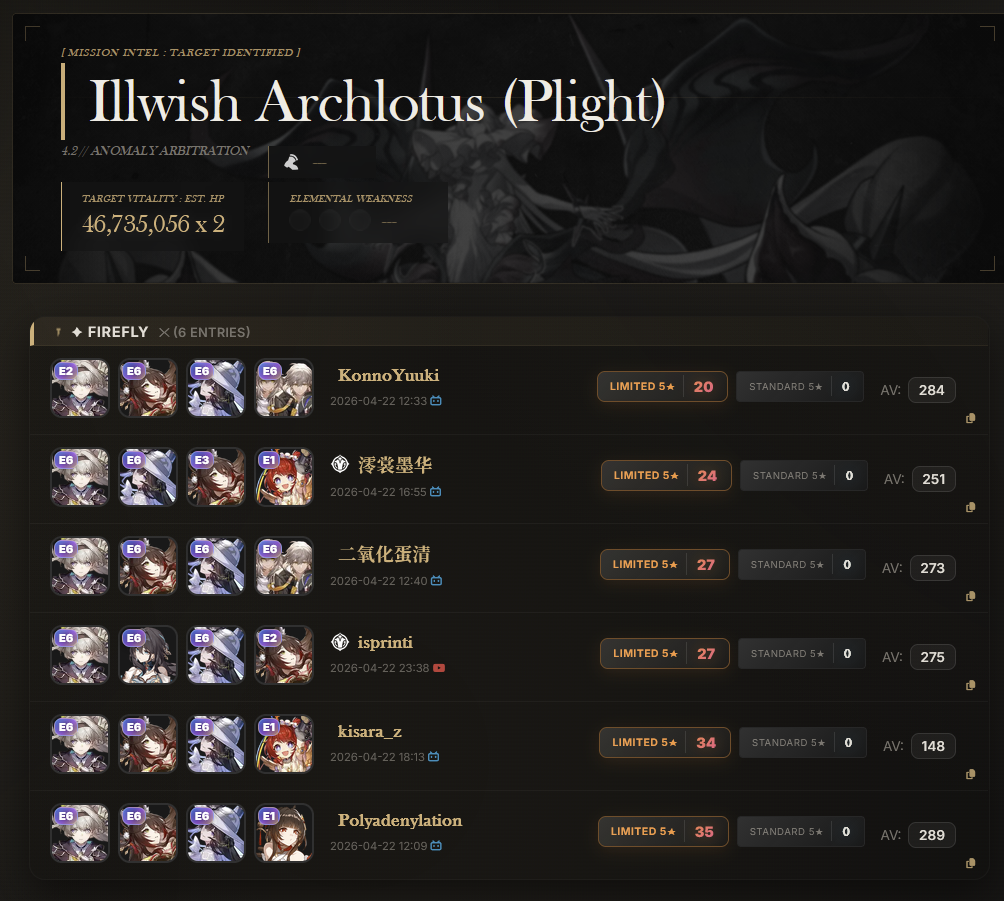
Task: Select the E3 character thumbnail in 澪裳墨华's team
Action: [x=216, y=477]
